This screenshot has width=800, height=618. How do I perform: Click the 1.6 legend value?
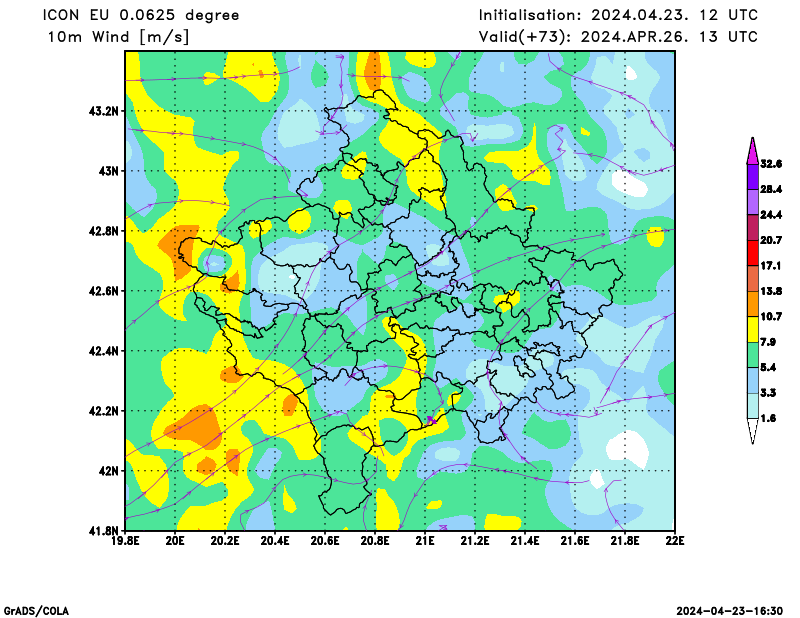(768, 418)
